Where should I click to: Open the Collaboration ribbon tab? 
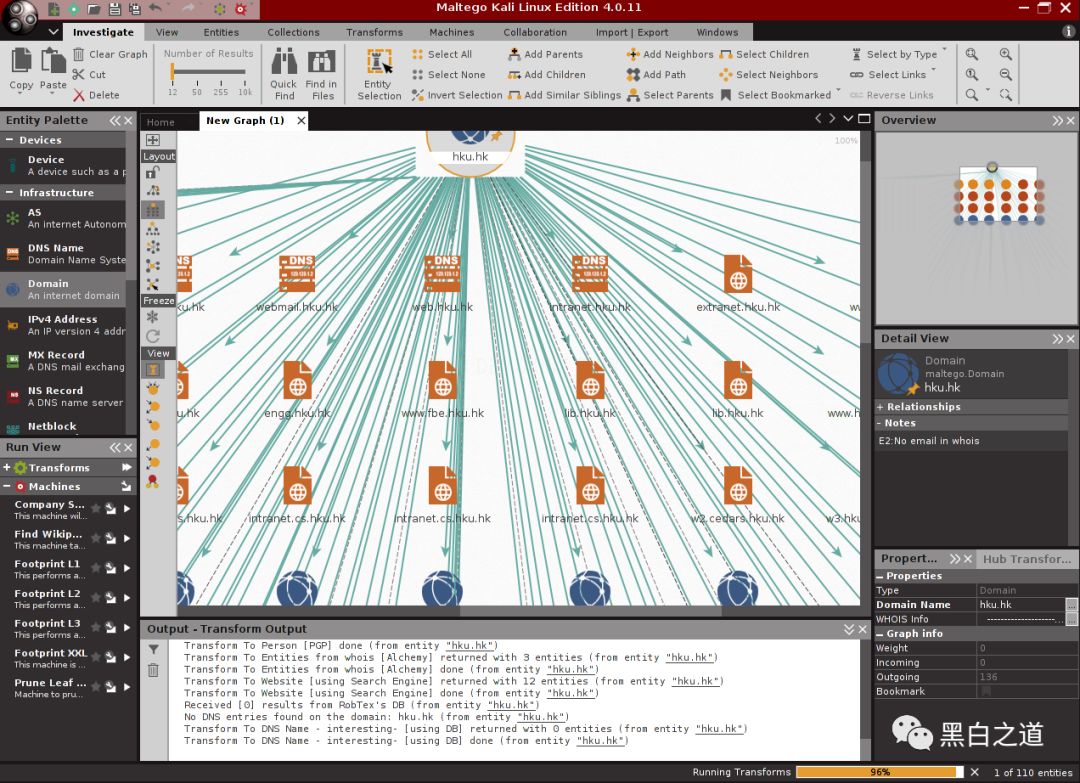point(535,32)
